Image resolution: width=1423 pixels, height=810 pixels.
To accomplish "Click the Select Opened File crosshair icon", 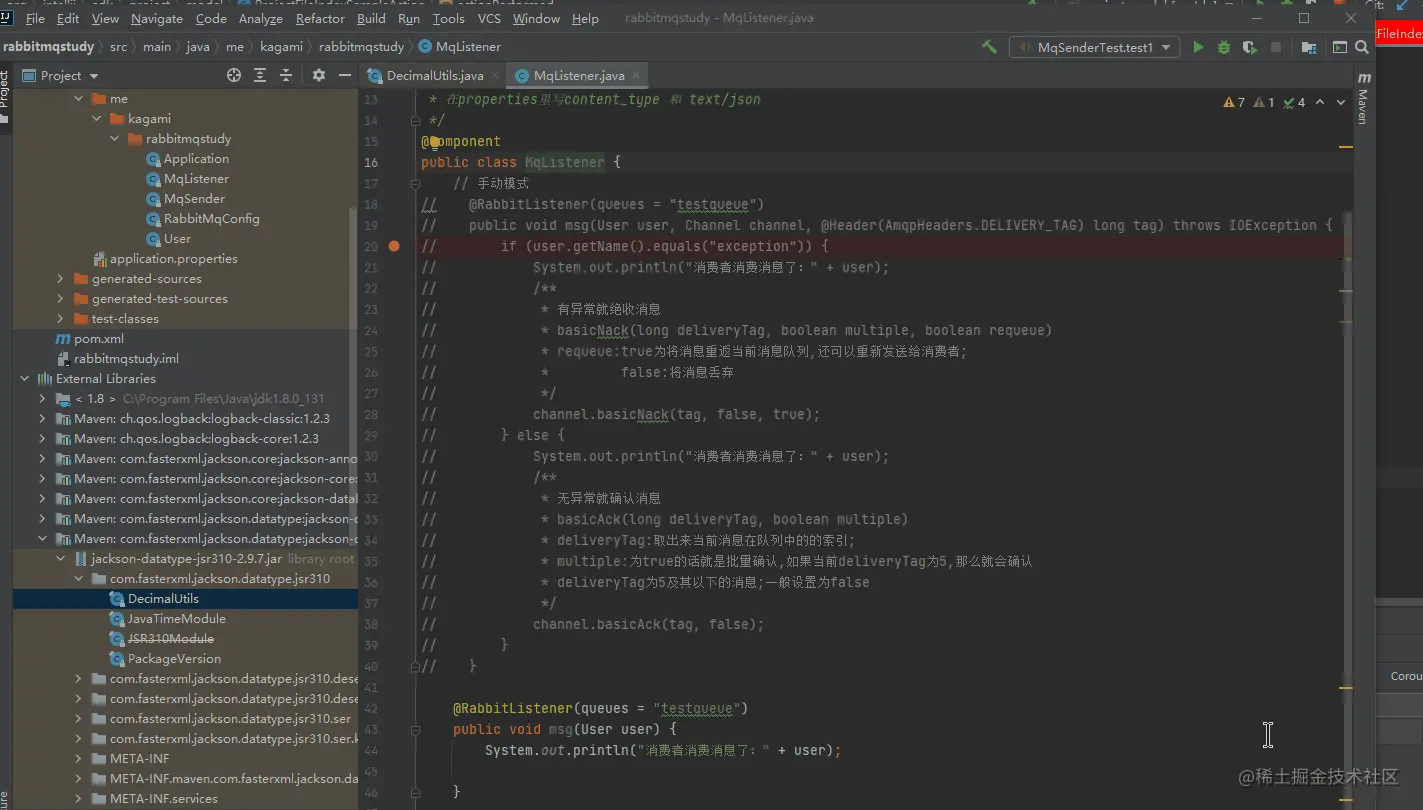I will tap(234, 75).
